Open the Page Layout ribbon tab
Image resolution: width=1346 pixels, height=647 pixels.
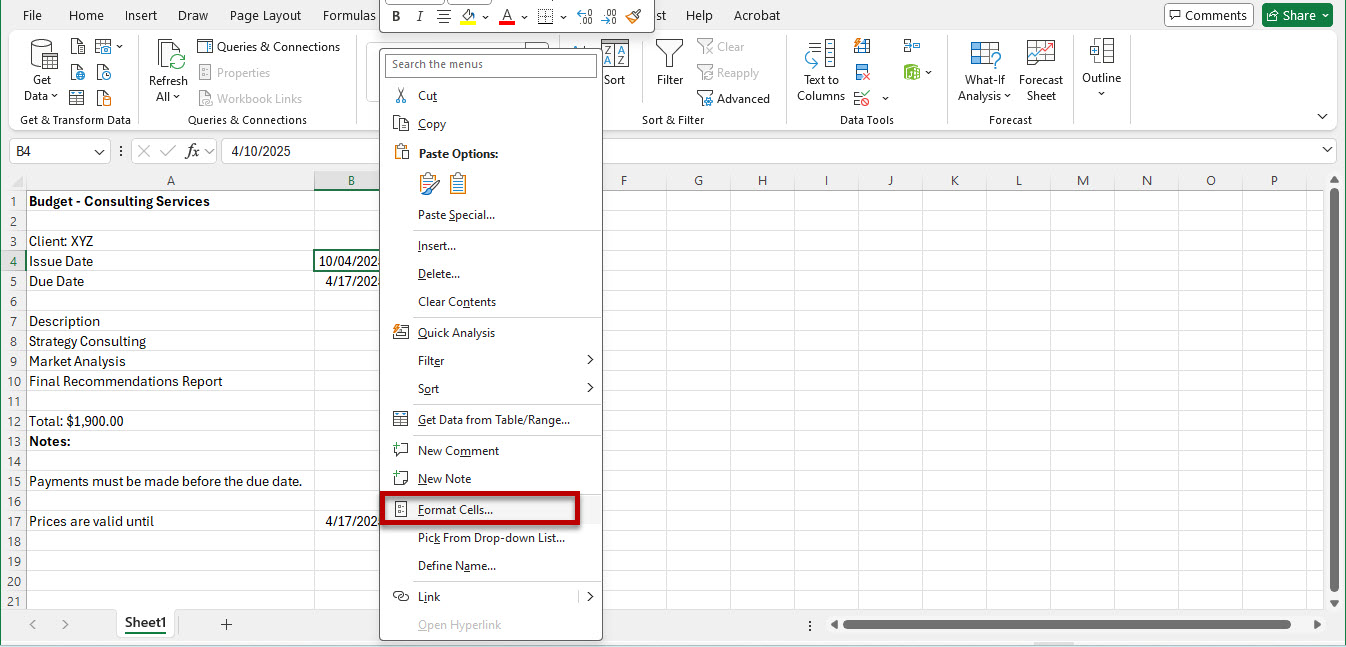(x=265, y=15)
